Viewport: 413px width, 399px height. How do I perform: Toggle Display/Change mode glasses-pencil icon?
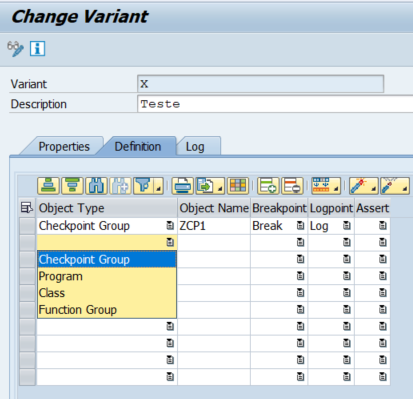[x=15, y=49]
